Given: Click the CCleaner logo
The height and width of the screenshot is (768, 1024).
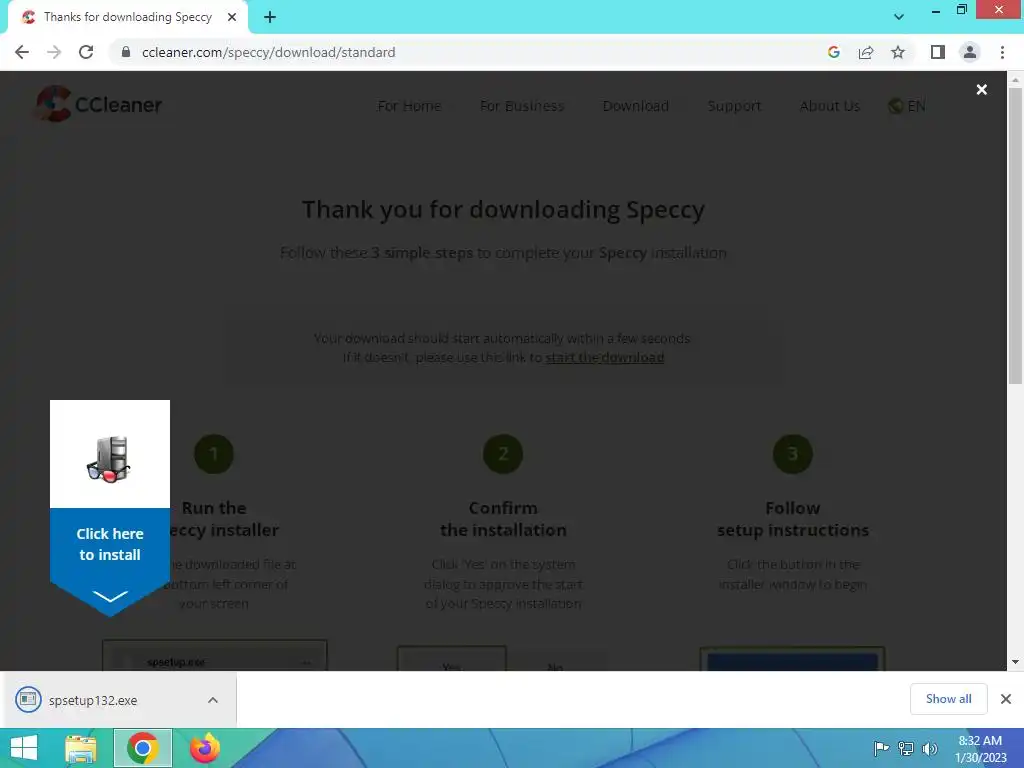Looking at the screenshot, I should [x=99, y=104].
